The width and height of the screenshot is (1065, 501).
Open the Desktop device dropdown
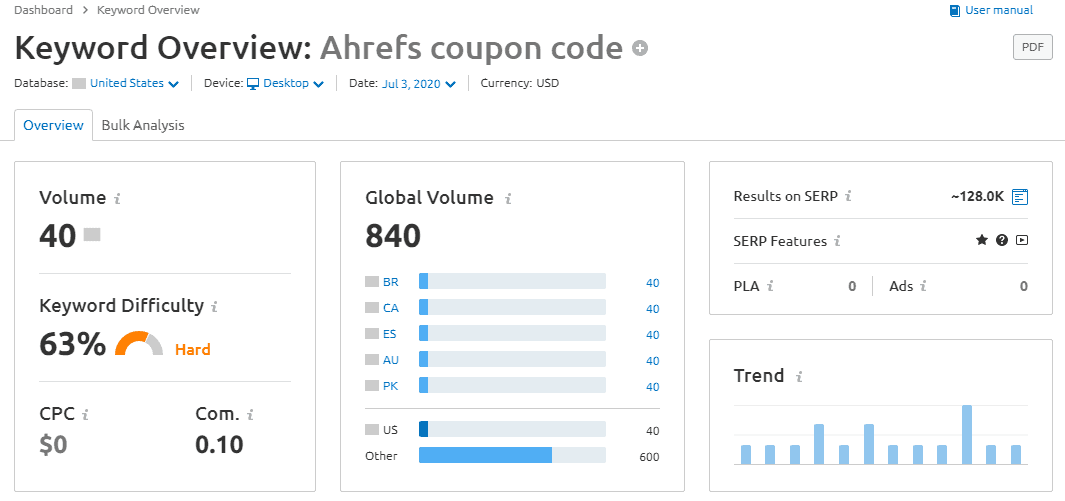click(x=291, y=84)
